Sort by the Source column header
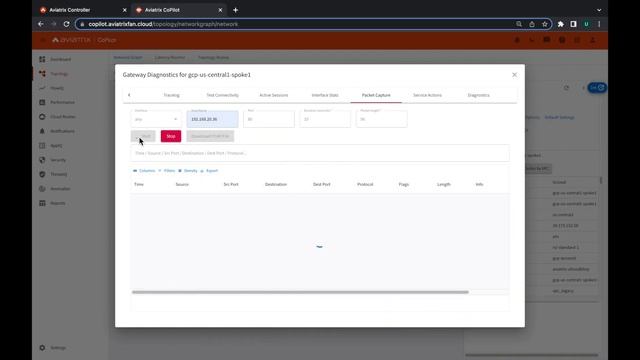 [x=182, y=184]
